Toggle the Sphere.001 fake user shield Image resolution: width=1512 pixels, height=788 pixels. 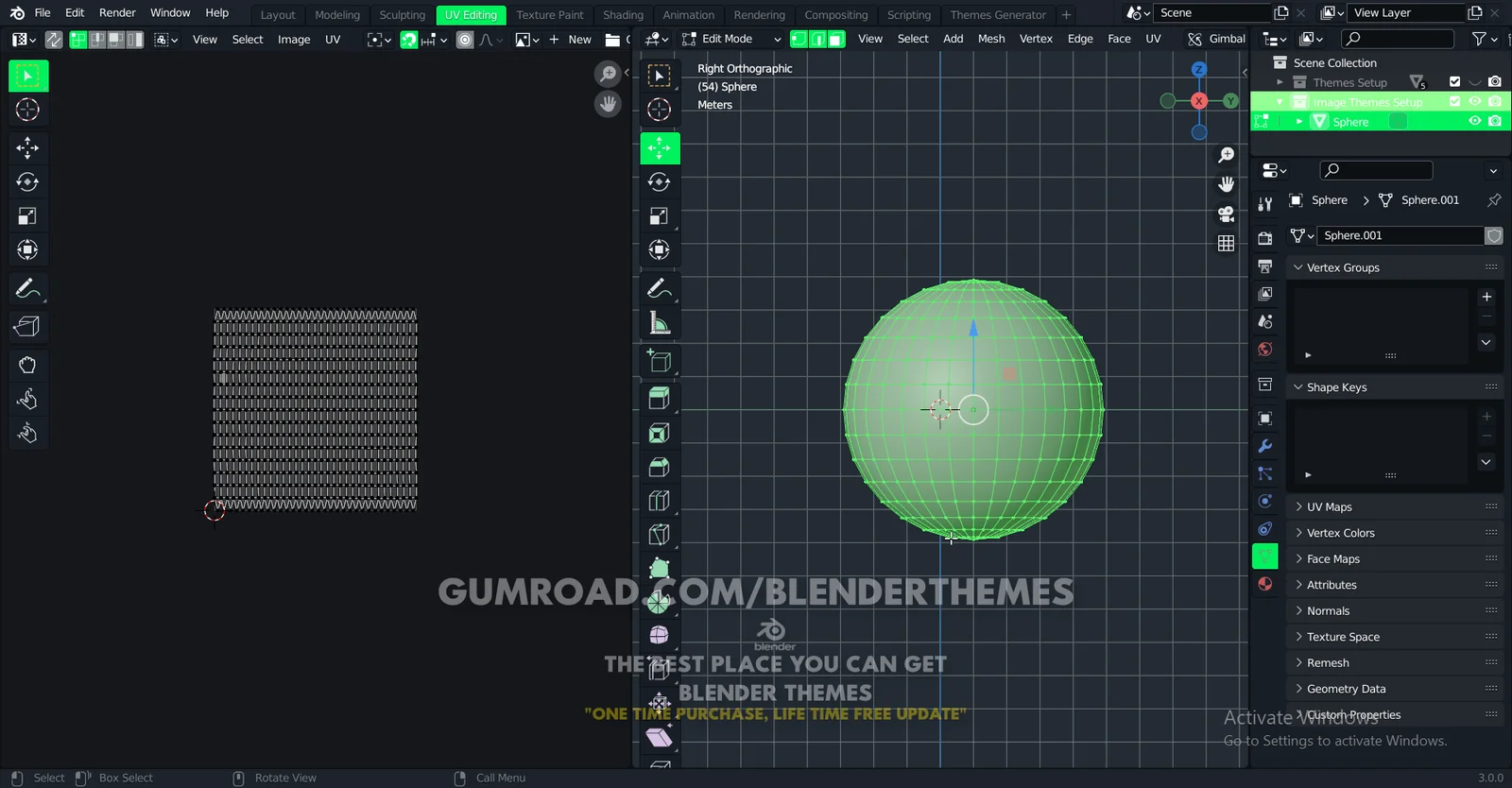1494,235
